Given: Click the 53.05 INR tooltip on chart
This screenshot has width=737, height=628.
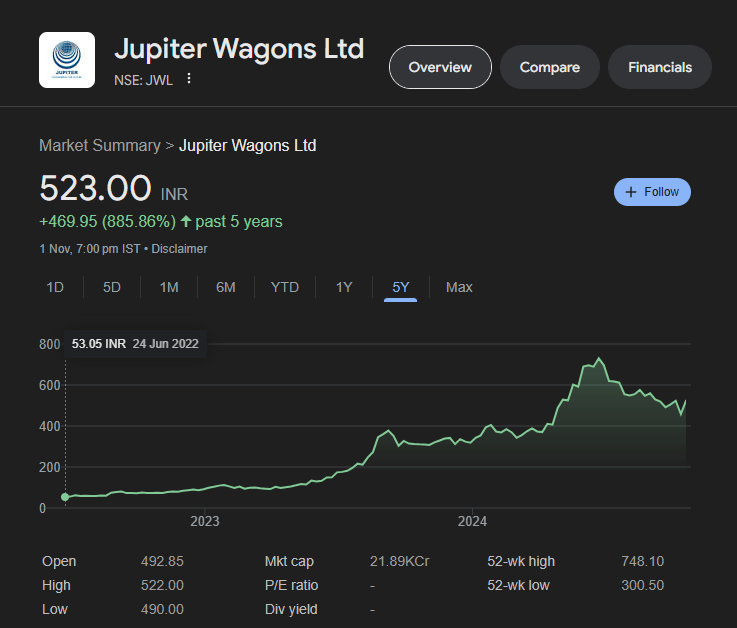Looking at the screenshot, I should (x=135, y=344).
